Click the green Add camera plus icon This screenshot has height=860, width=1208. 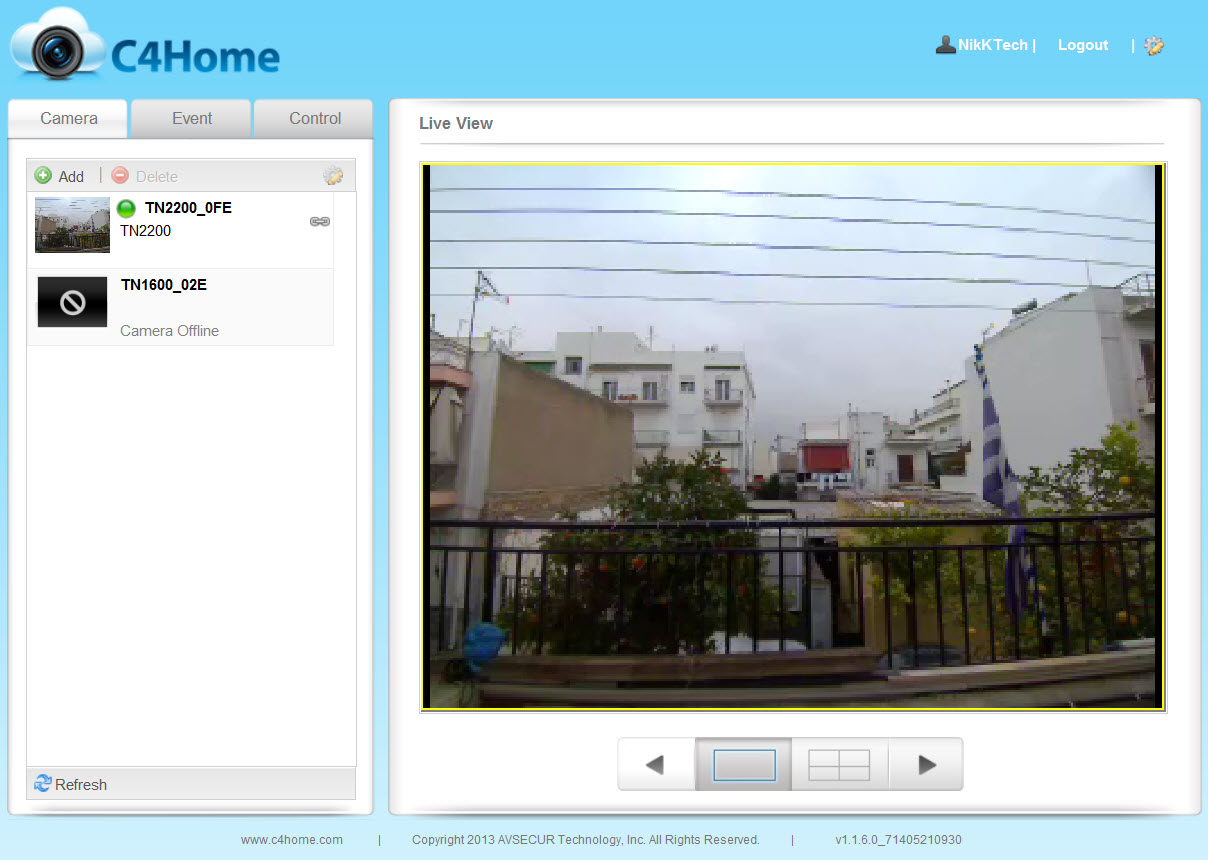pyautogui.click(x=43, y=176)
